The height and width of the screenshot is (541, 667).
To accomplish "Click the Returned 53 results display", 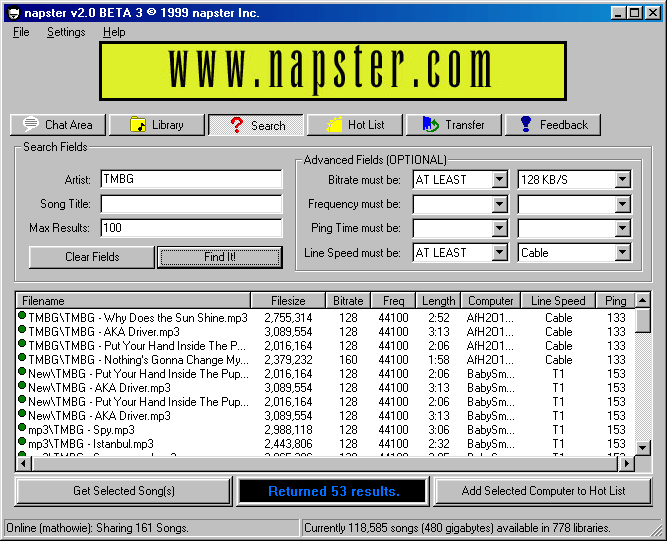I will point(334,491).
